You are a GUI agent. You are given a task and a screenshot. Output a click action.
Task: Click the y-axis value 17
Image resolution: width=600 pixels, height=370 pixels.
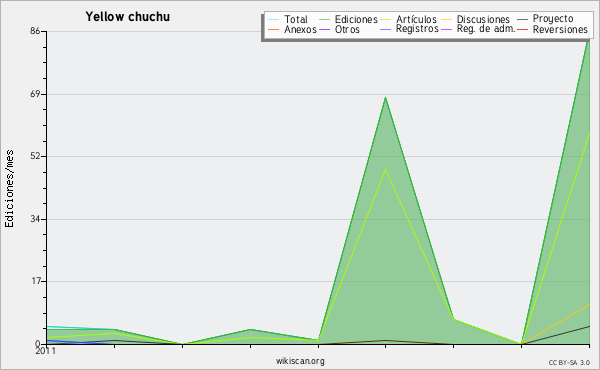tap(35, 281)
